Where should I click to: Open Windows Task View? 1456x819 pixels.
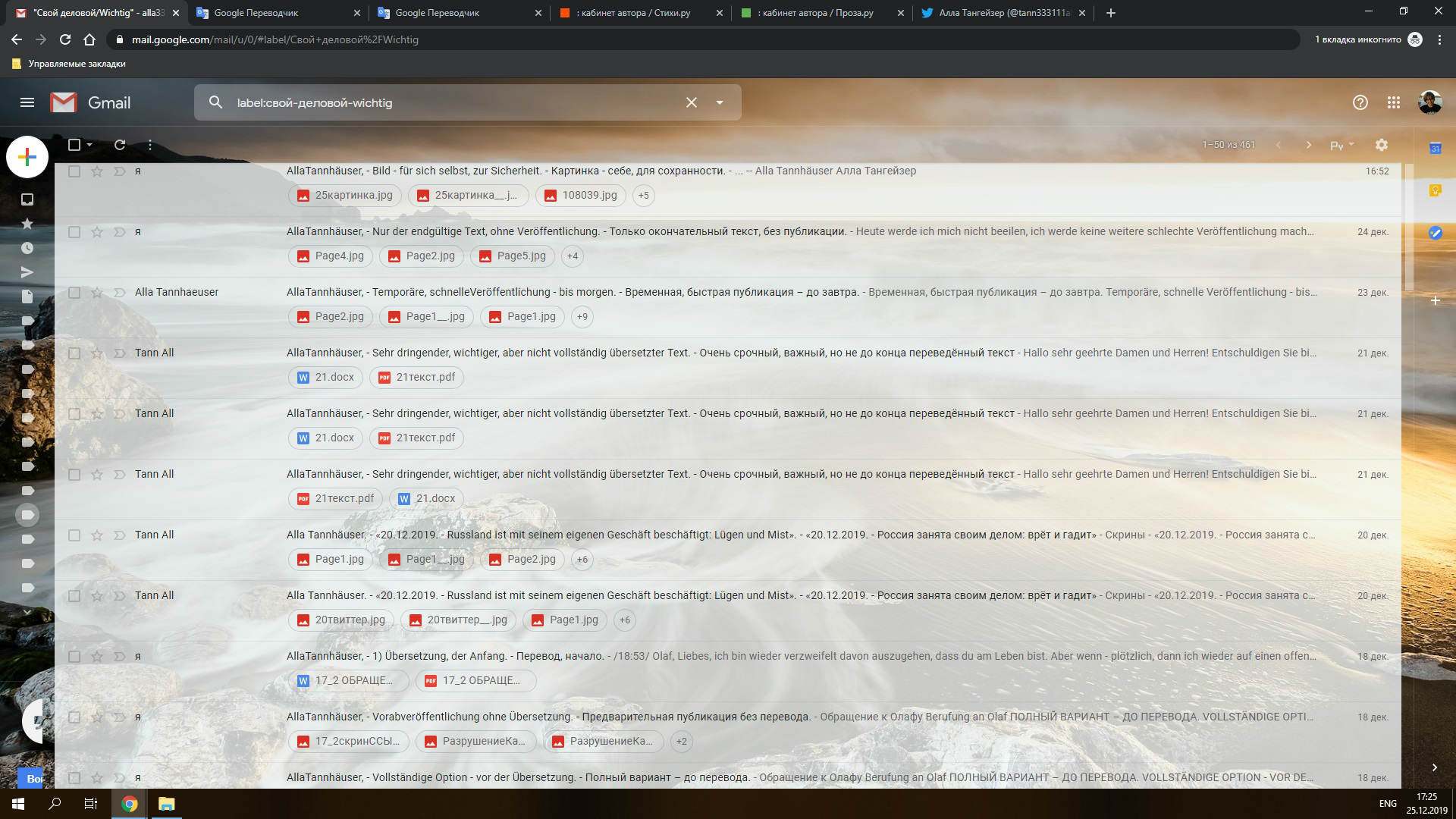point(90,804)
